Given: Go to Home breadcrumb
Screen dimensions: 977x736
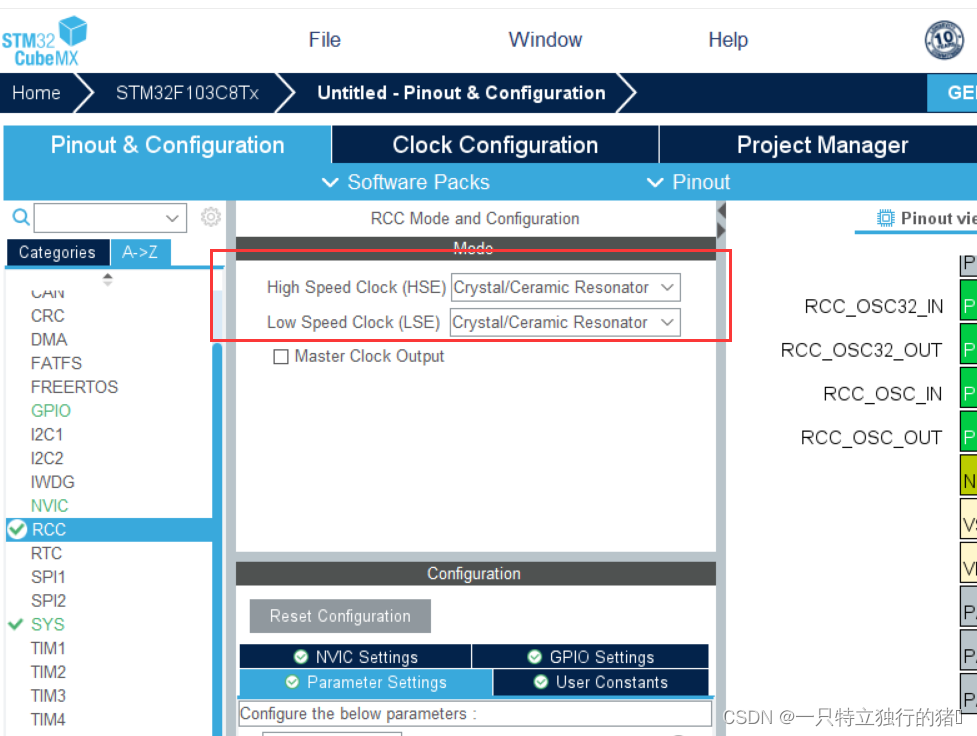Looking at the screenshot, I should pyautogui.click(x=37, y=93).
